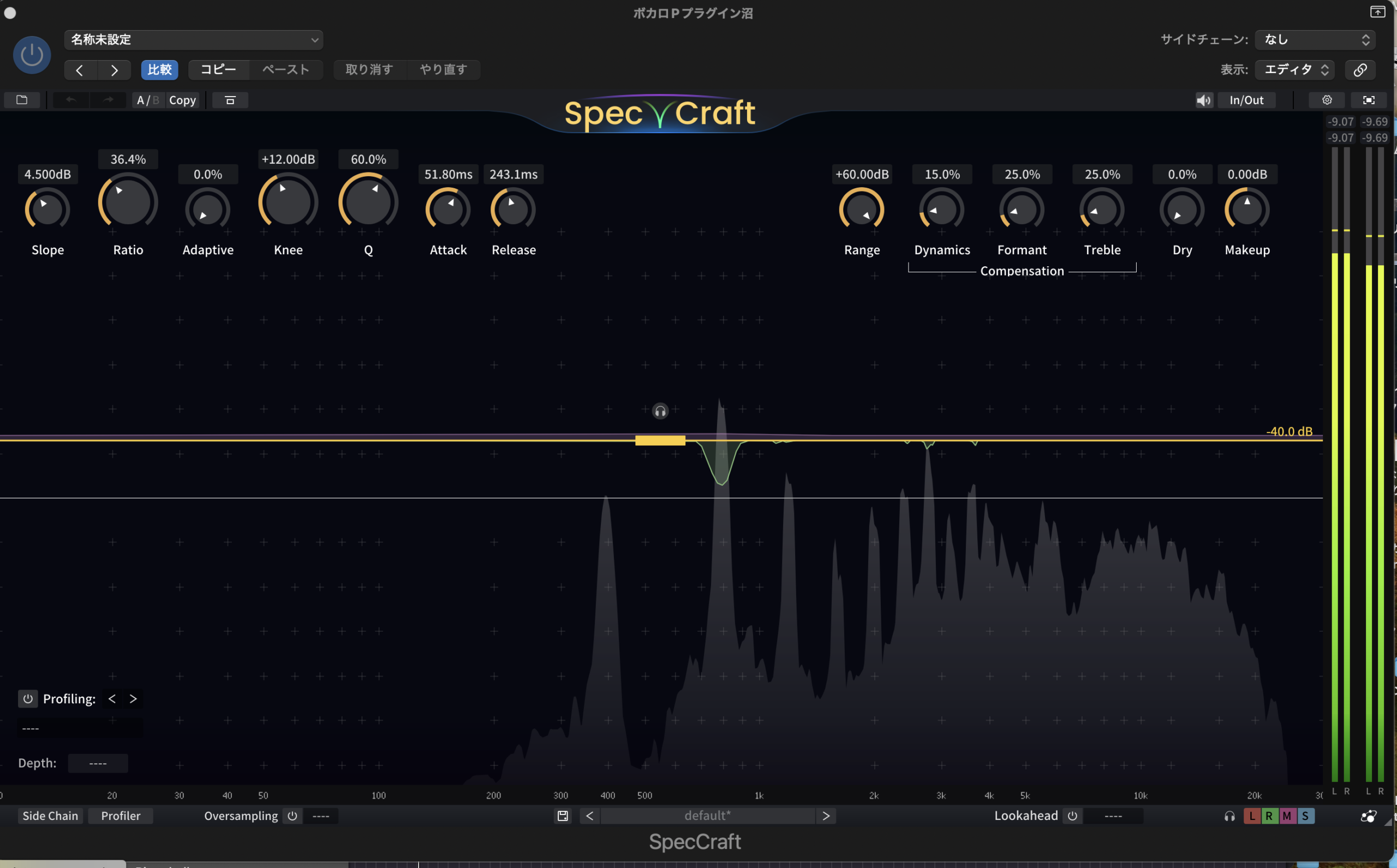Toggle the plugin bypass power button
1397x868 pixels.
32,55
